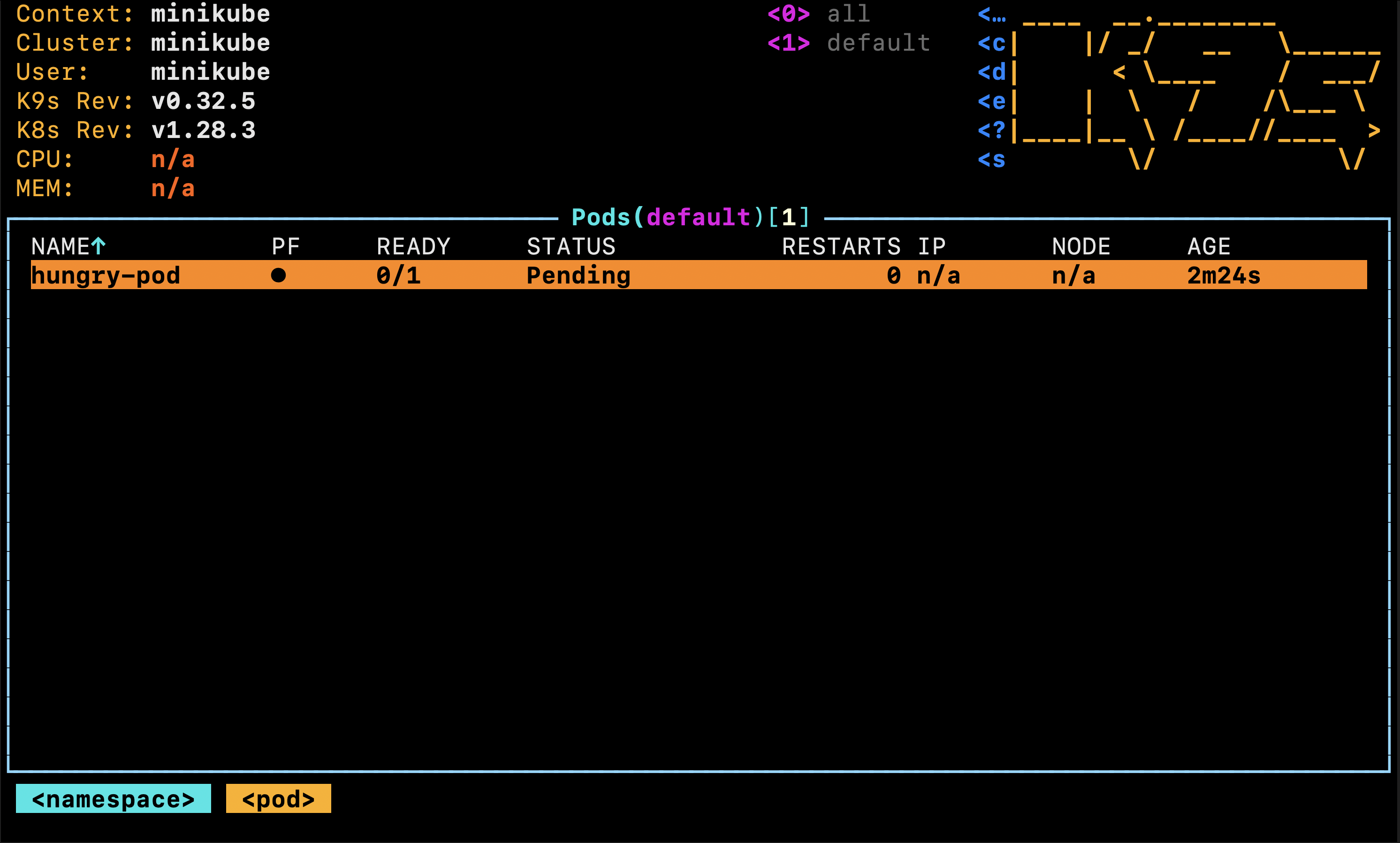Select the <pod> breadcrumb
This screenshot has width=1400, height=843.
(278, 799)
